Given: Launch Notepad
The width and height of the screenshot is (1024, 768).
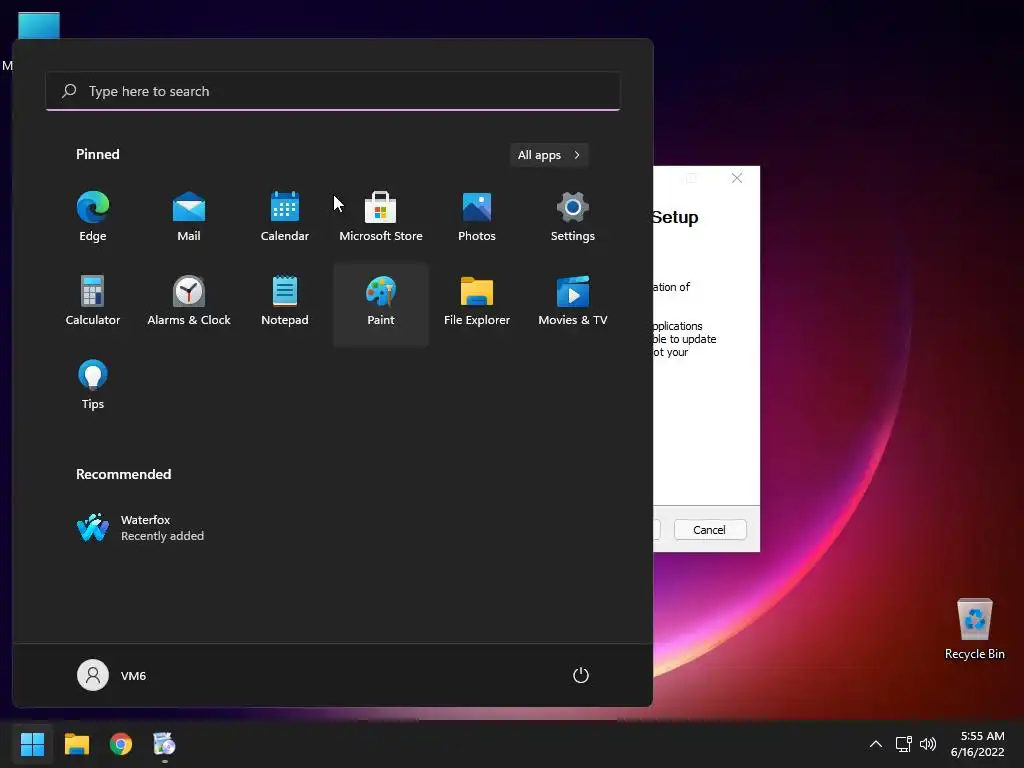Looking at the screenshot, I should pyautogui.click(x=285, y=301).
